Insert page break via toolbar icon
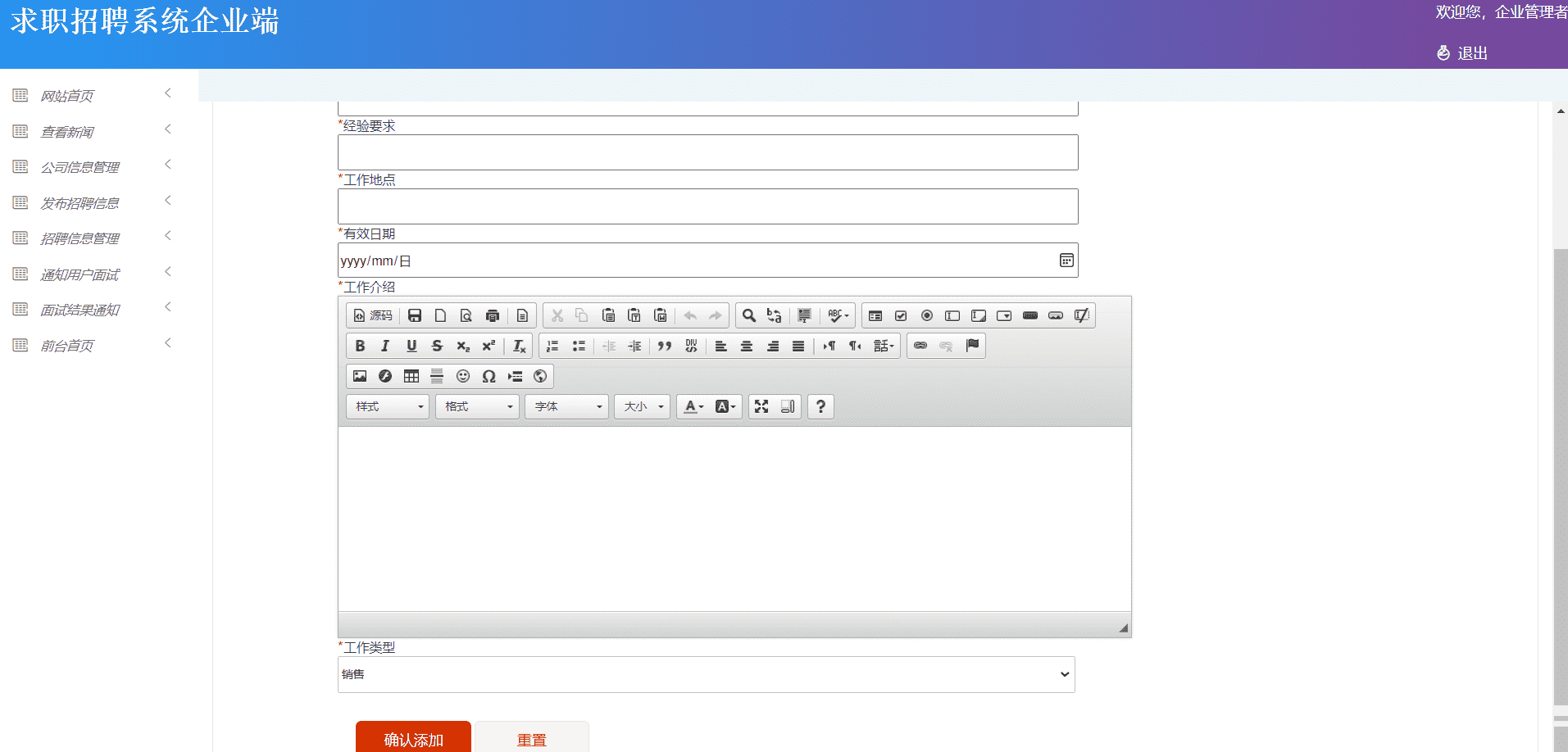Screen dimensions: 1568x752 click(515, 376)
